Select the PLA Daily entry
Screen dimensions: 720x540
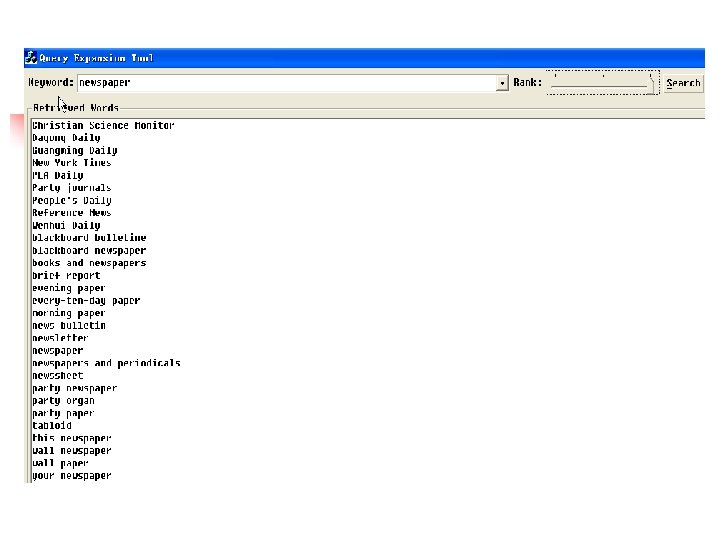[58, 175]
